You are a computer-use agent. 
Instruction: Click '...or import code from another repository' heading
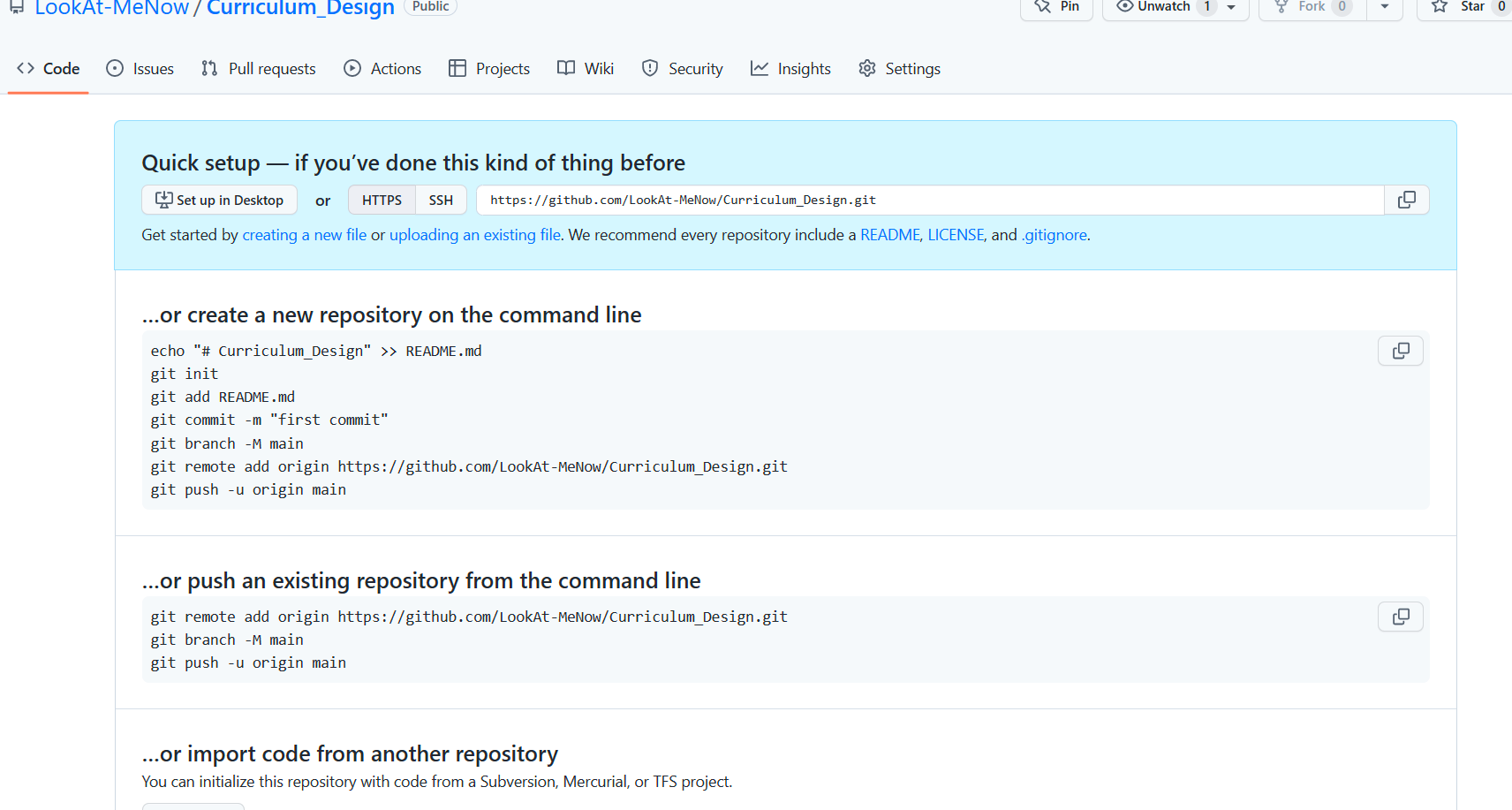pos(350,753)
